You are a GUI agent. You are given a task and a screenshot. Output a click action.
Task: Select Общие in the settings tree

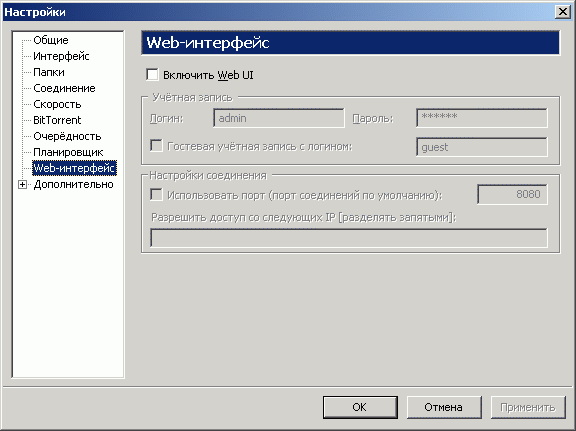pyautogui.click(x=51, y=40)
